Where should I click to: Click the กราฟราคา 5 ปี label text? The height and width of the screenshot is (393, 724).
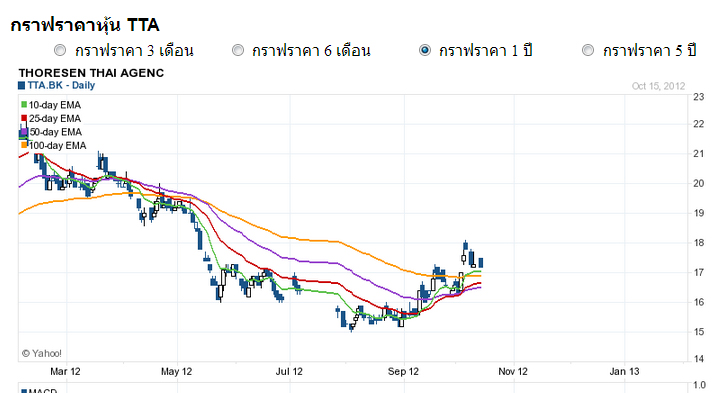(649, 50)
